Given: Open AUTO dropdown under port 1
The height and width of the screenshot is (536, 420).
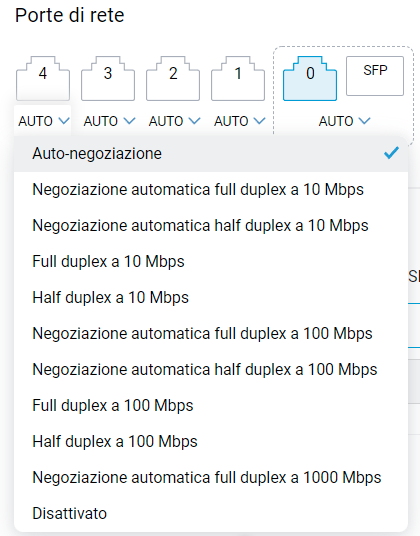Looking at the screenshot, I should click(240, 121).
